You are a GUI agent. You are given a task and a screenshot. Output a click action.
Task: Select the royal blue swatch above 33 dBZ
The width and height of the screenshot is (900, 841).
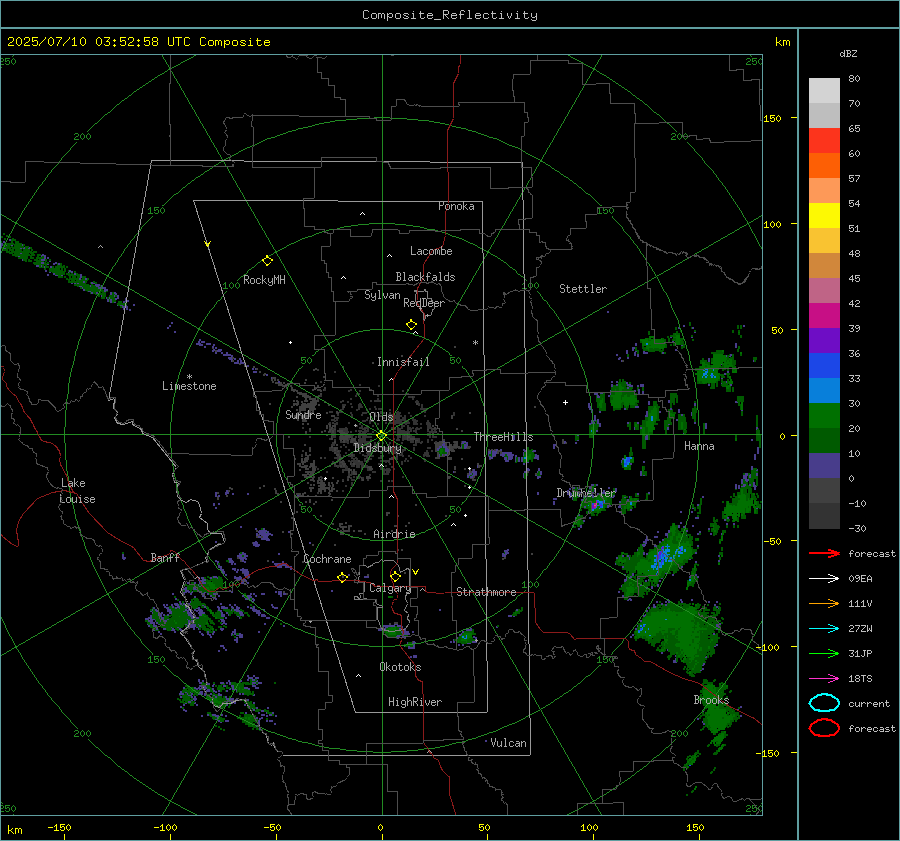(x=824, y=366)
